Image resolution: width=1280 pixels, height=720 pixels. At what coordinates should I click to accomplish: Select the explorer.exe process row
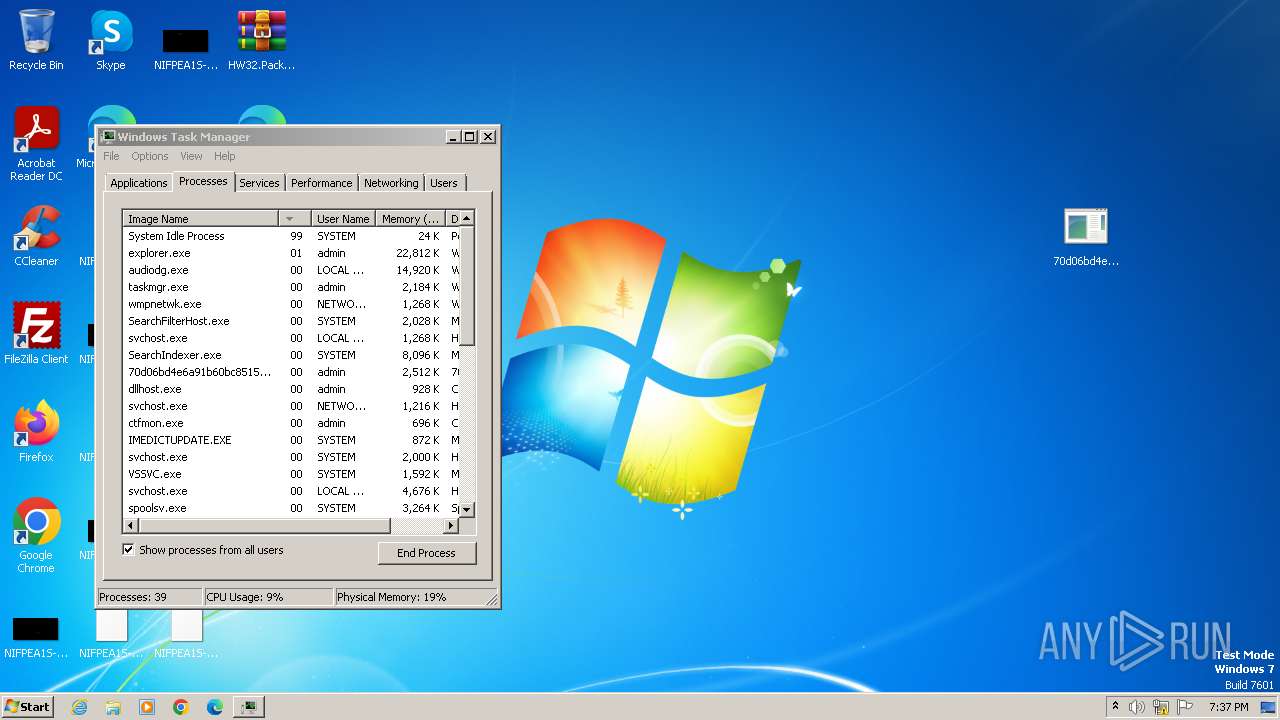tap(291, 253)
